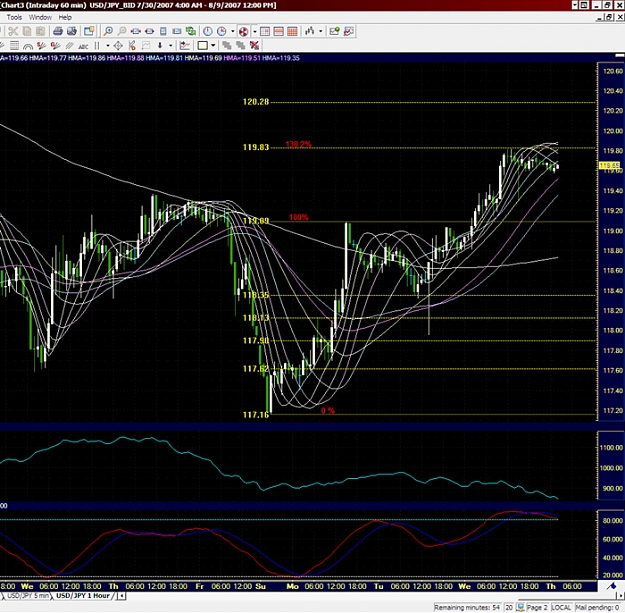Select the parallel channel lines tool
This screenshot has width=625, height=613.
click(69, 45)
